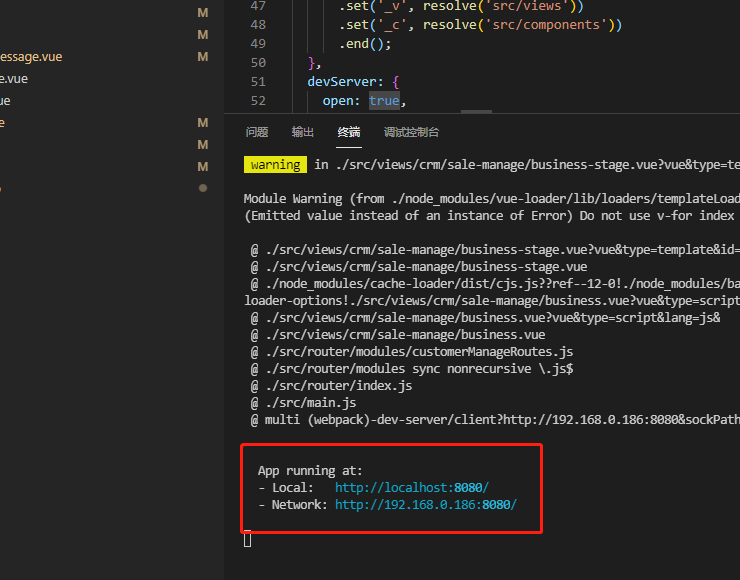Click the editor horizontal scrollbar thumb
This screenshot has width=740, height=580.
coord(476,111)
